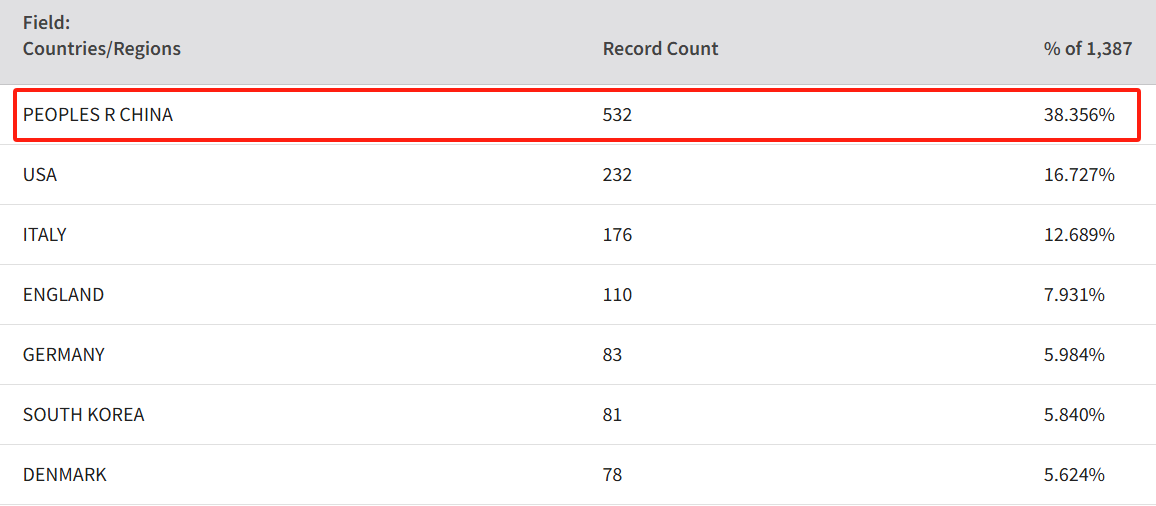Click the record count 110 for England
The width and height of the screenshot is (1156, 506).
click(618, 295)
